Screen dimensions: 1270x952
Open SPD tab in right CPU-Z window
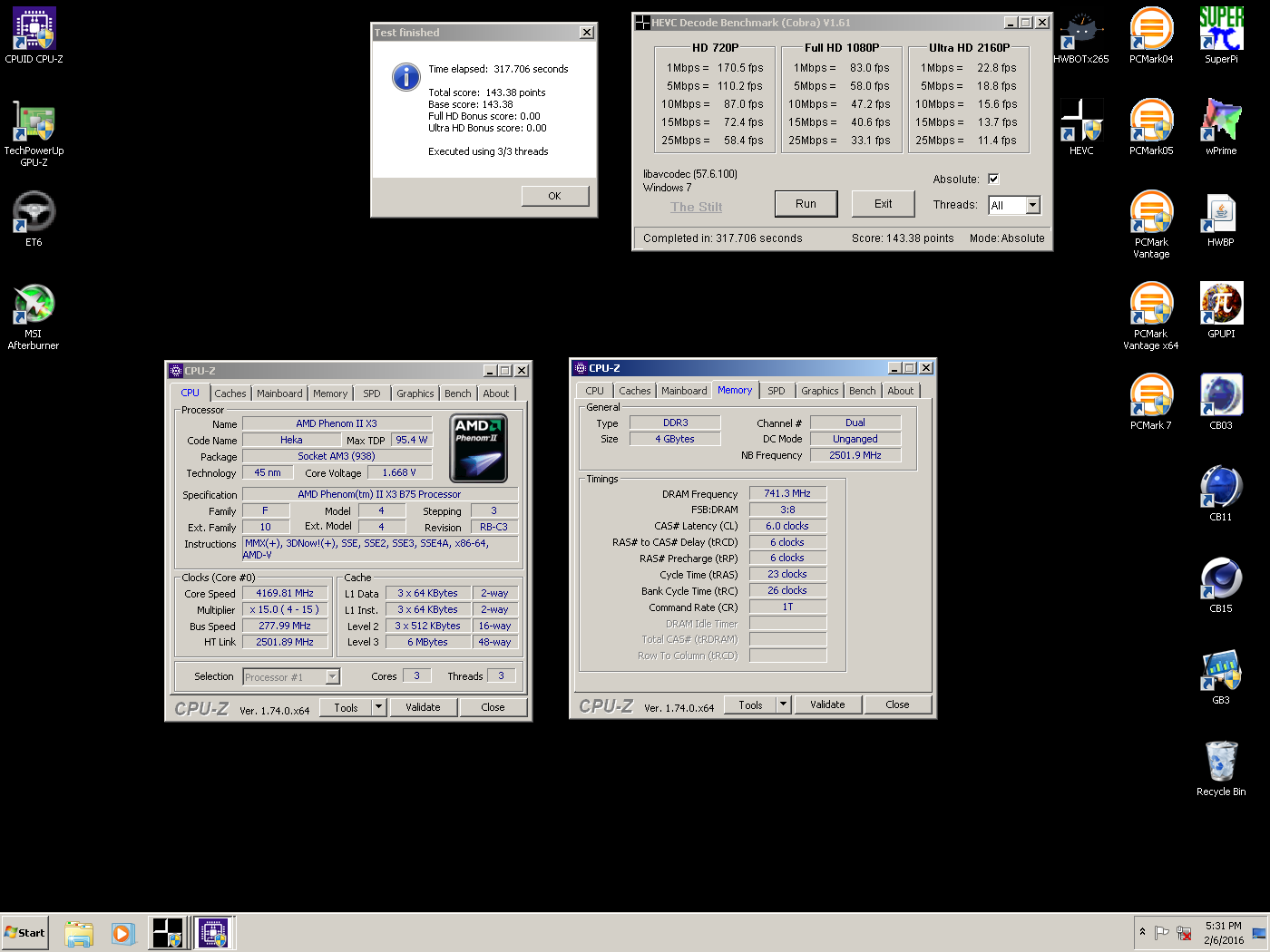click(x=777, y=391)
